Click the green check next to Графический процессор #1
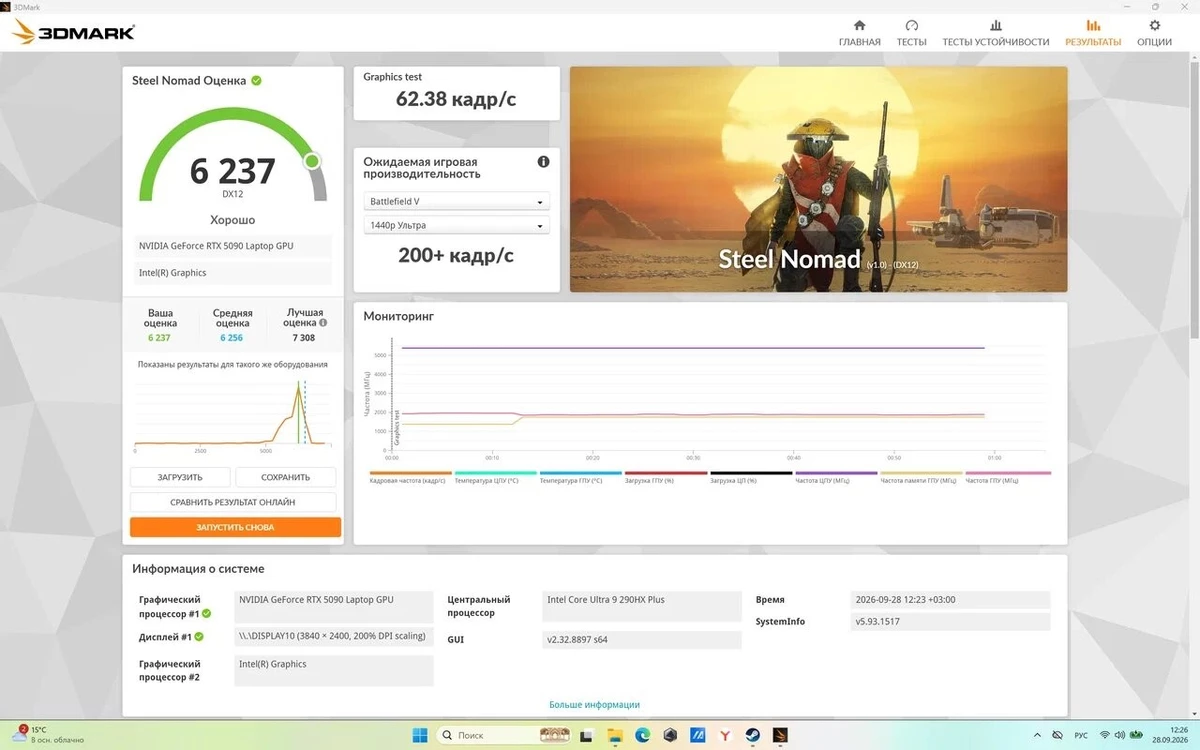1200x750 pixels. coord(207,613)
